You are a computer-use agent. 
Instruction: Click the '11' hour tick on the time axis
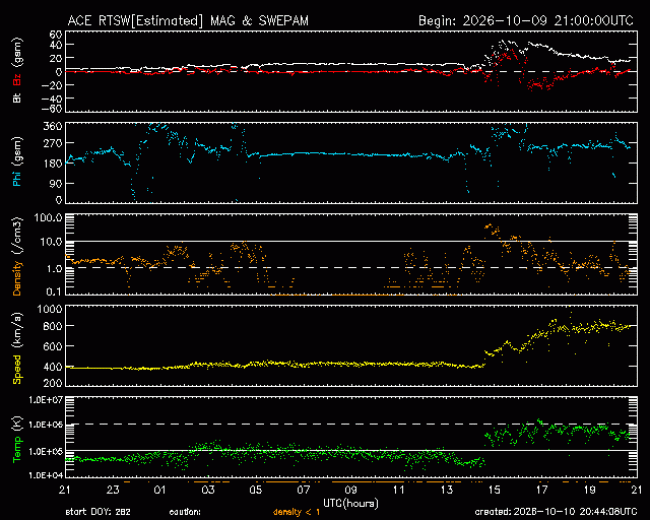pos(399,490)
